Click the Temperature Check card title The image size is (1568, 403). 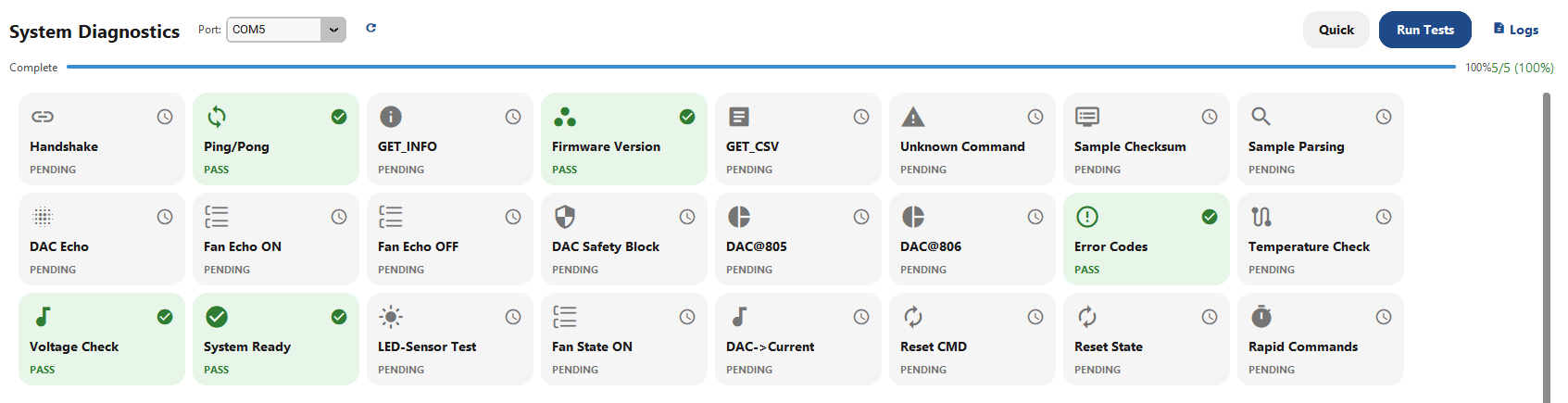click(1309, 246)
